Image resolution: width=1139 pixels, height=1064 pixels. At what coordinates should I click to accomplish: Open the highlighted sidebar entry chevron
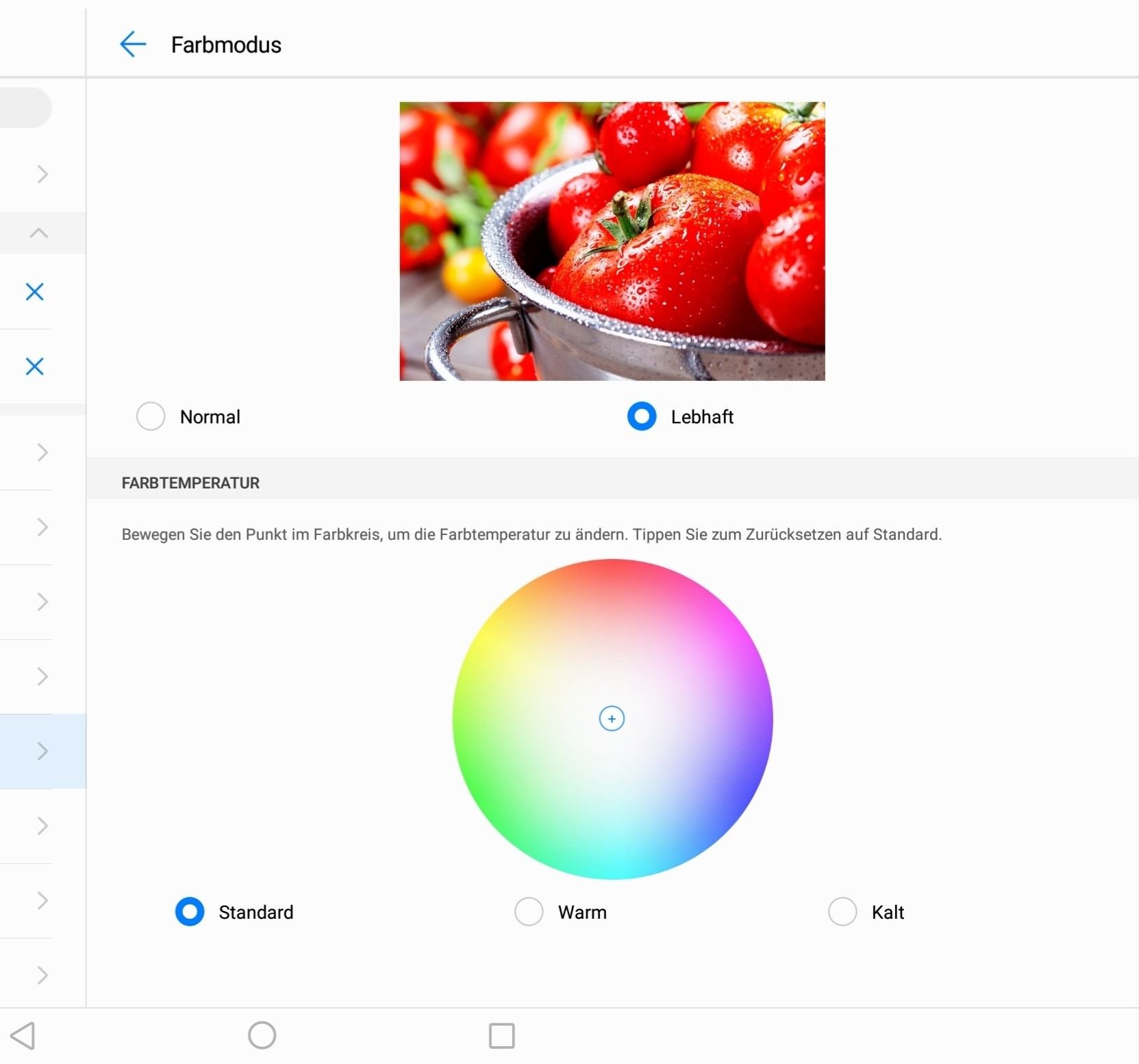pyautogui.click(x=42, y=751)
